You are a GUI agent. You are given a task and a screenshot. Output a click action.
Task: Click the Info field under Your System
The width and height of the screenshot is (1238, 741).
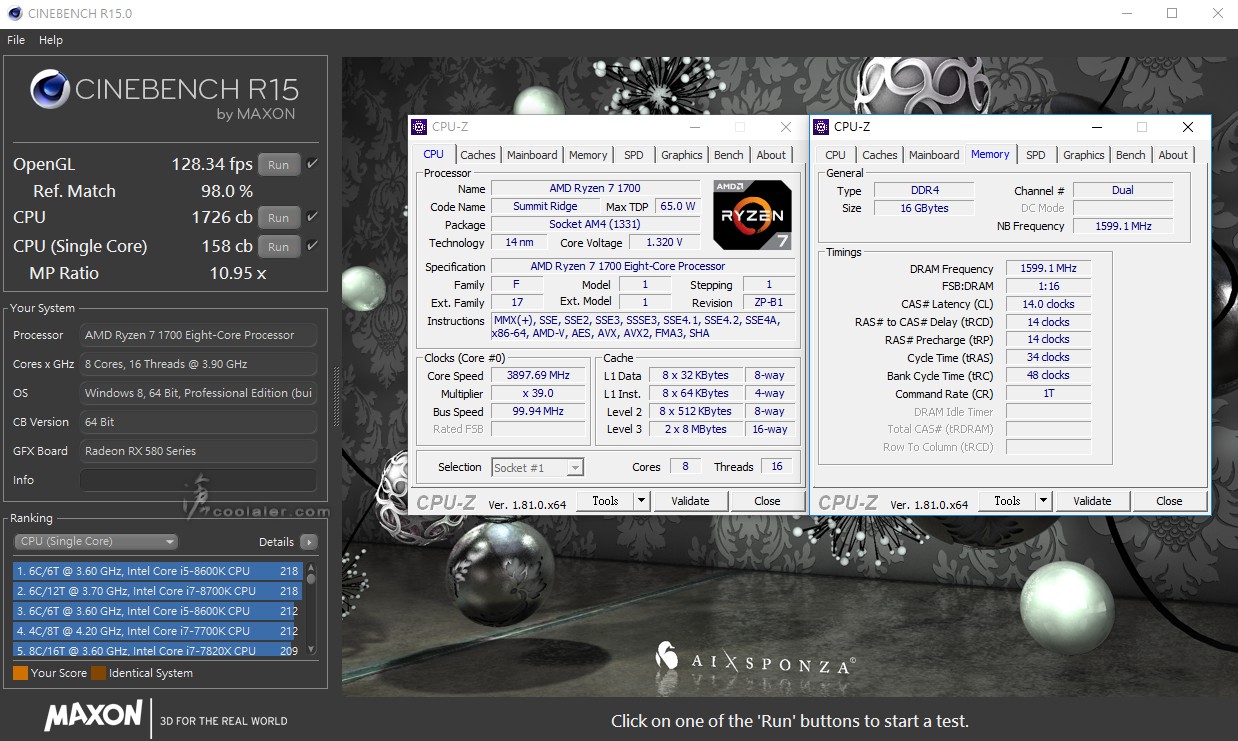tap(198, 480)
